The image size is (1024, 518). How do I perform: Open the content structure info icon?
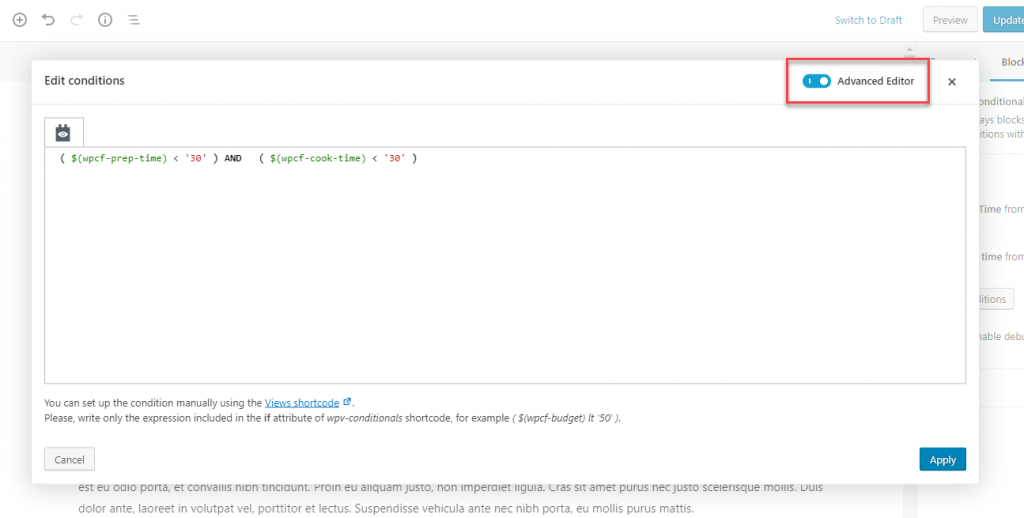105,20
